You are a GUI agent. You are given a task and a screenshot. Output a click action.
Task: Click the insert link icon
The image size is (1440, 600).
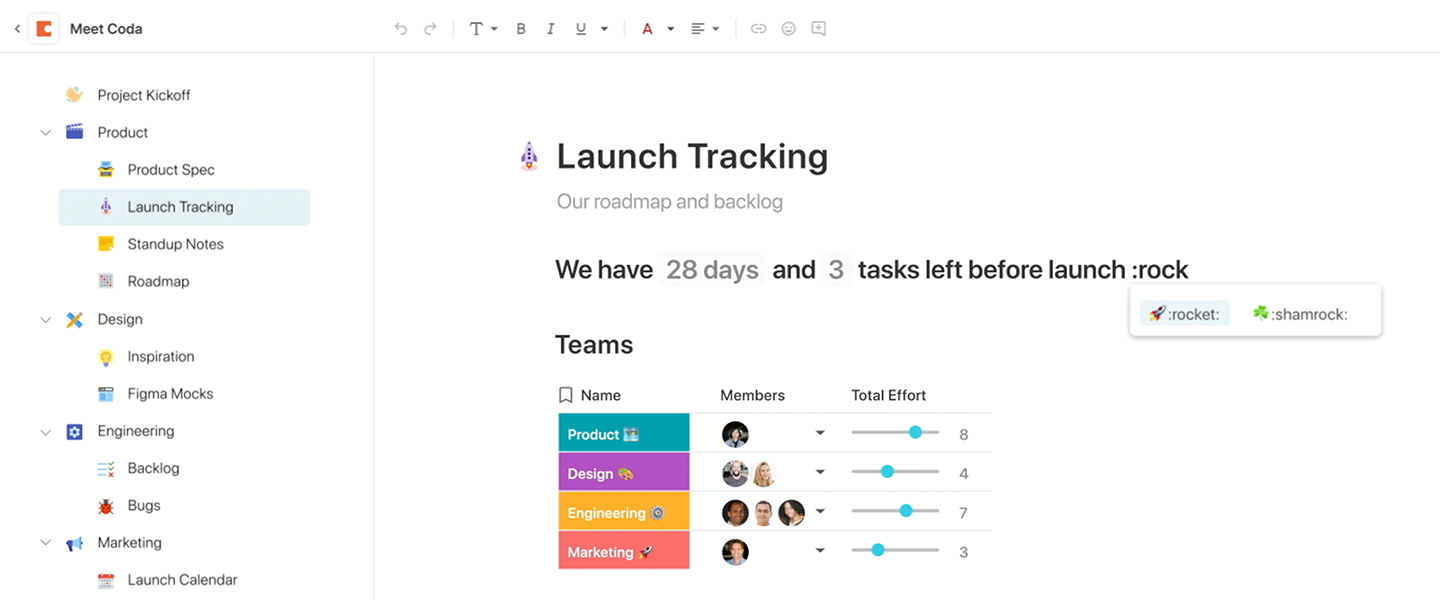click(759, 29)
